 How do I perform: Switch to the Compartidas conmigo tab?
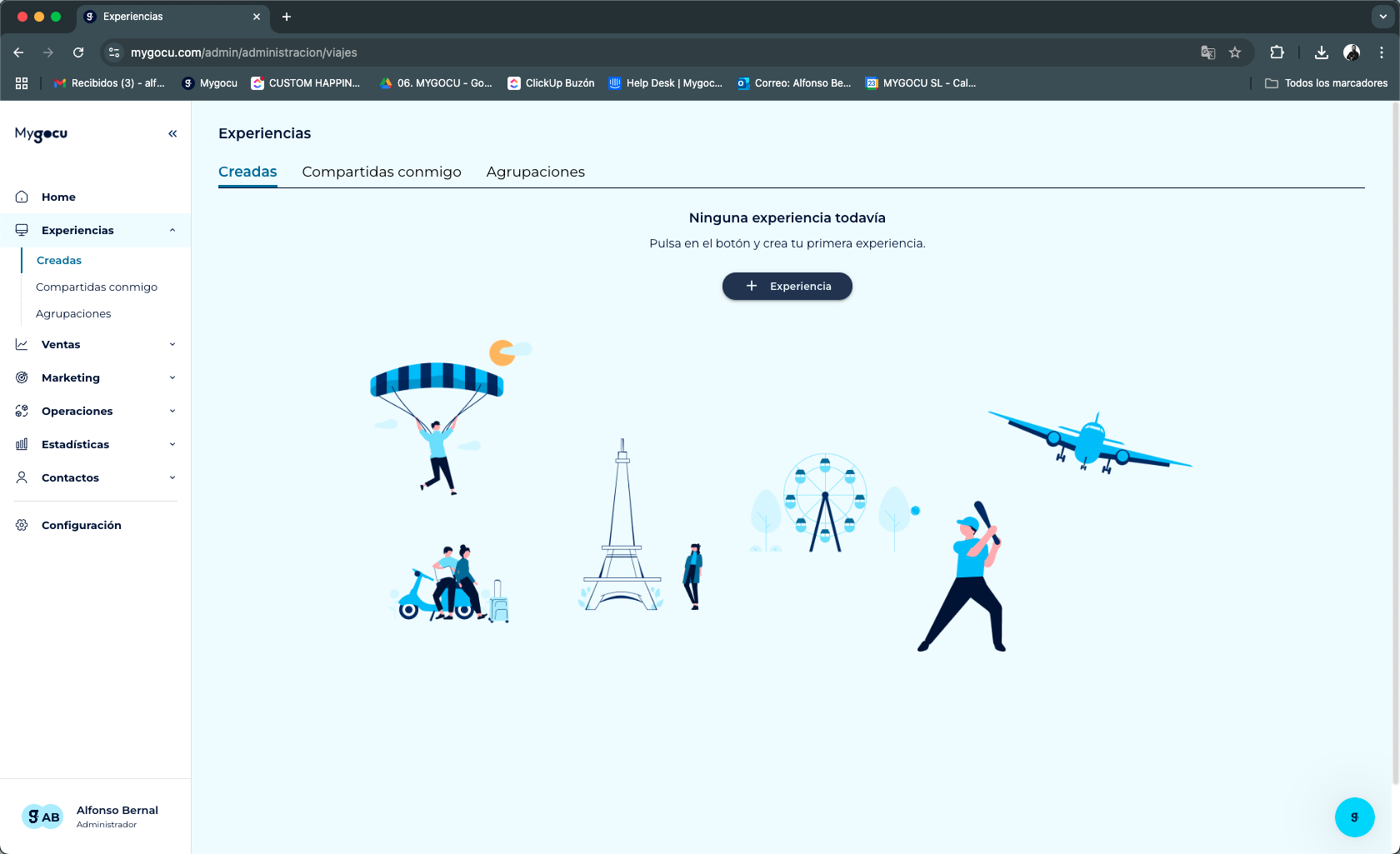coord(382,172)
